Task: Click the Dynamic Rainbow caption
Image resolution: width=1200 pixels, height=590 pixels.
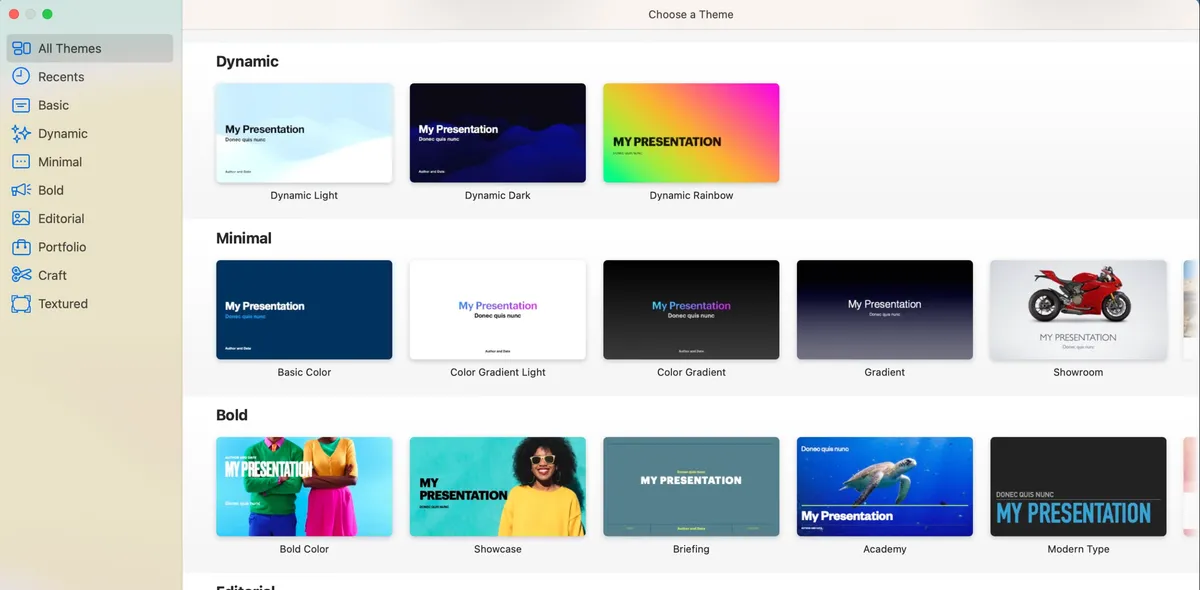Action: click(691, 196)
